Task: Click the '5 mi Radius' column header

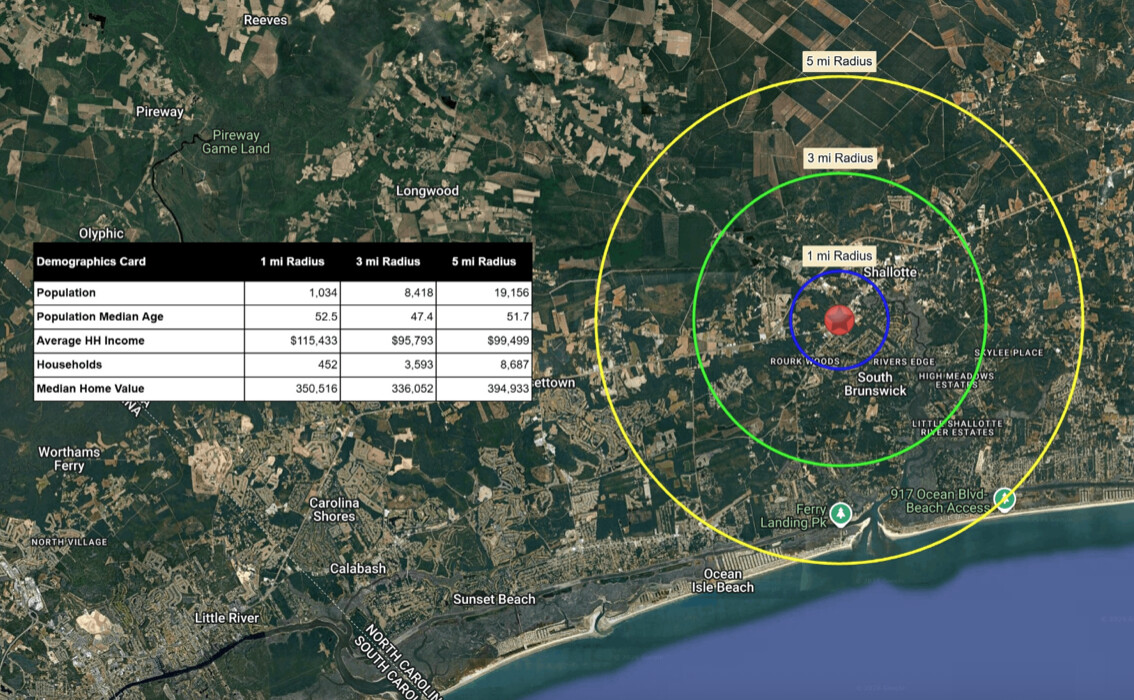Action: click(x=484, y=262)
